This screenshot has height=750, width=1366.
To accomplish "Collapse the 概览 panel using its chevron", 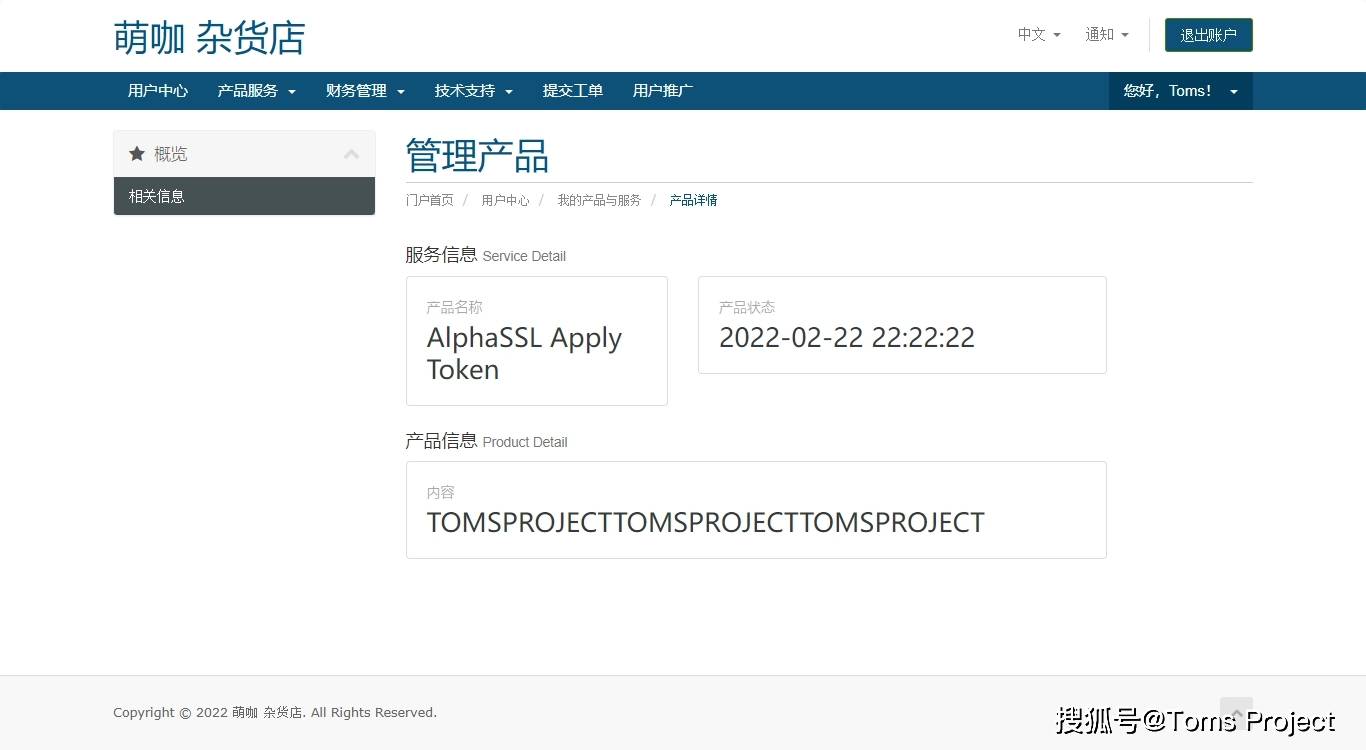I will 351,153.
